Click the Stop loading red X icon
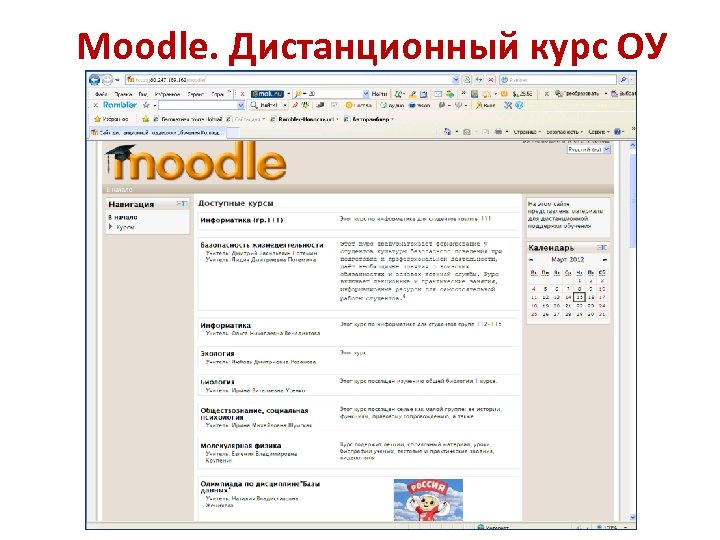The height and width of the screenshot is (540, 720). click(x=490, y=80)
